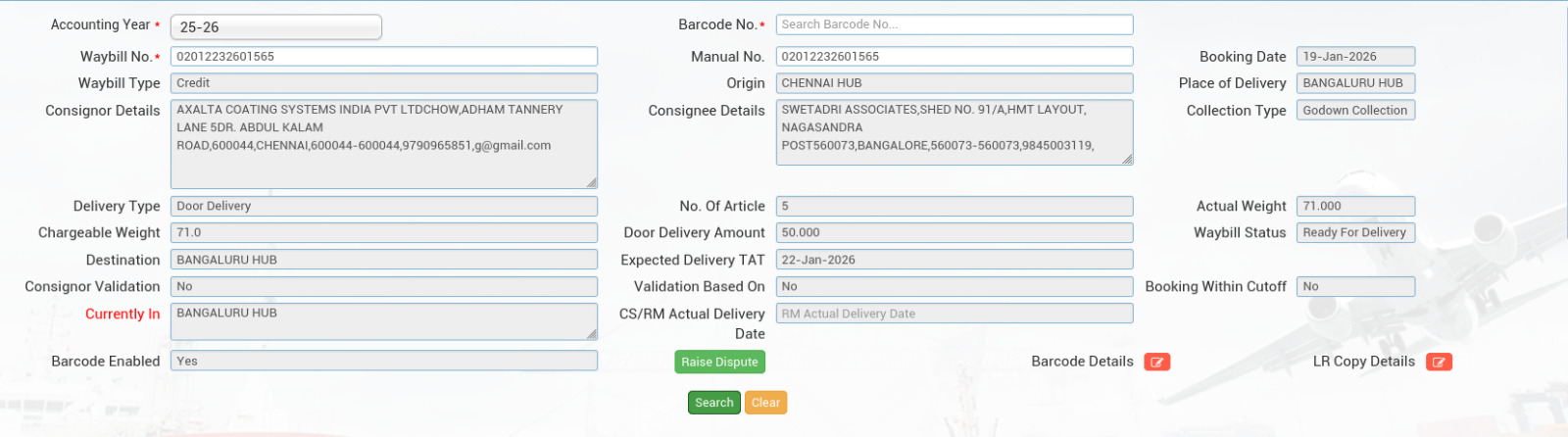Select the Collection Type field

click(1354, 111)
